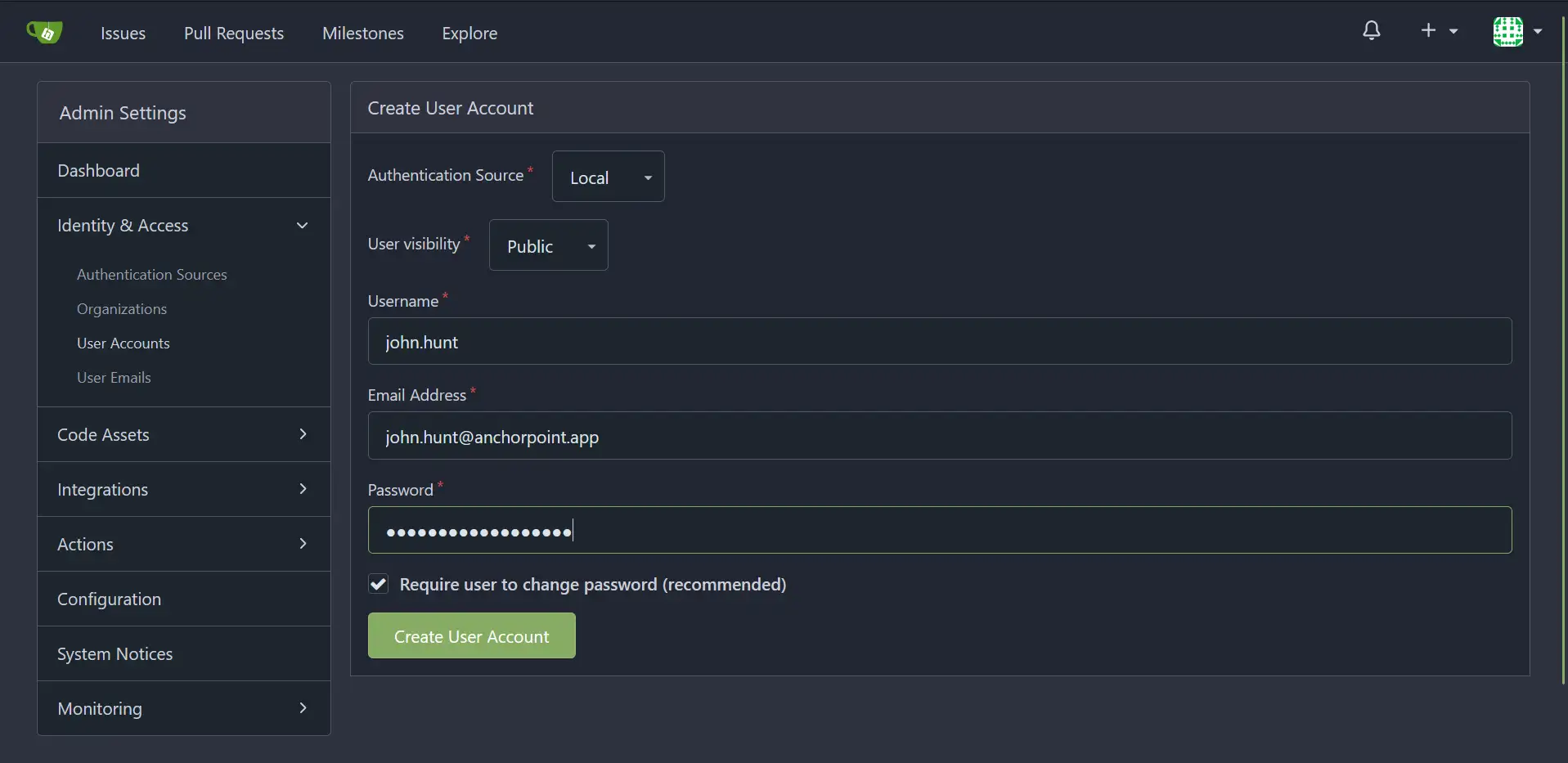The height and width of the screenshot is (763, 1568).
Task: Click into the Email Address field
Action: click(x=940, y=436)
